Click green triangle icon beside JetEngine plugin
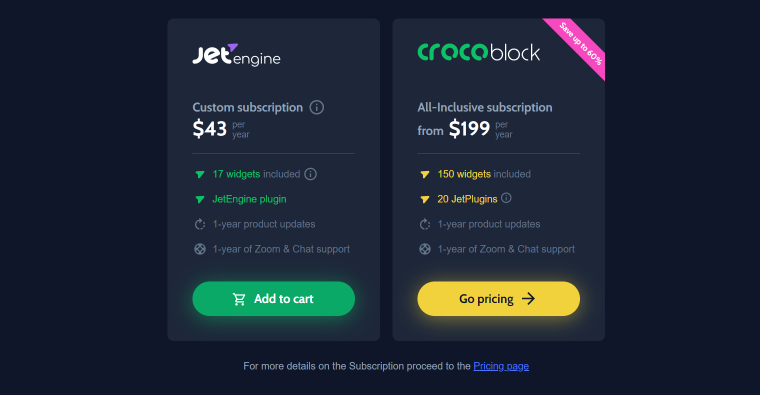 199,199
